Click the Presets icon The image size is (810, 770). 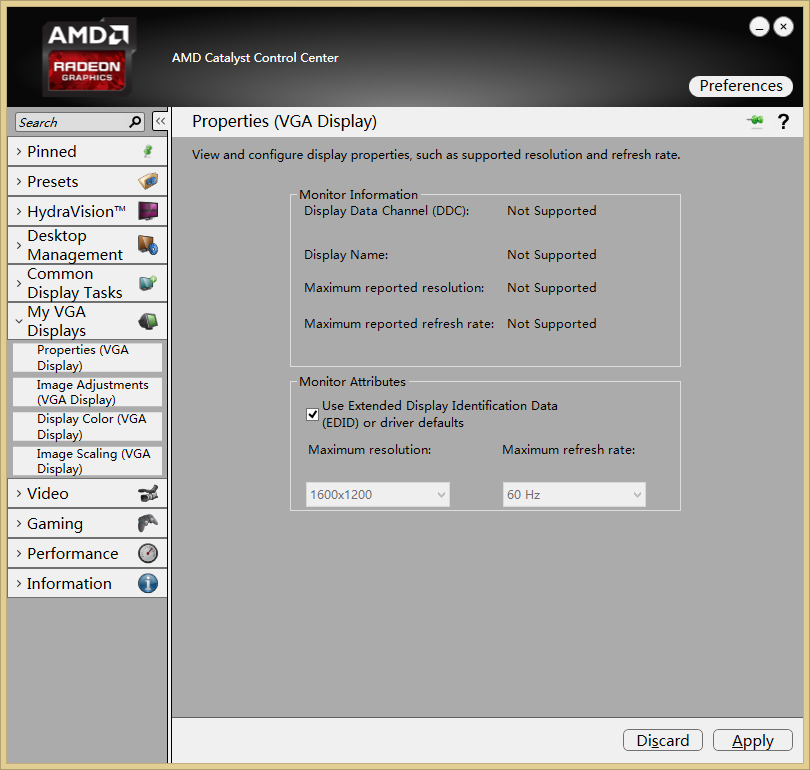tap(148, 181)
